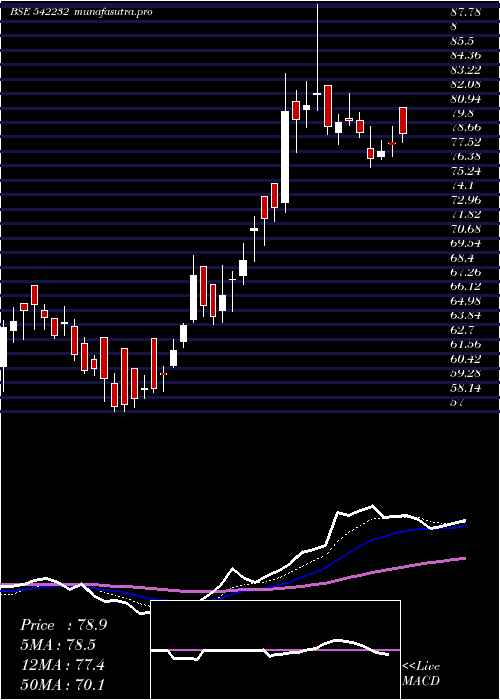Select the 82.08 axis value

[466, 84]
